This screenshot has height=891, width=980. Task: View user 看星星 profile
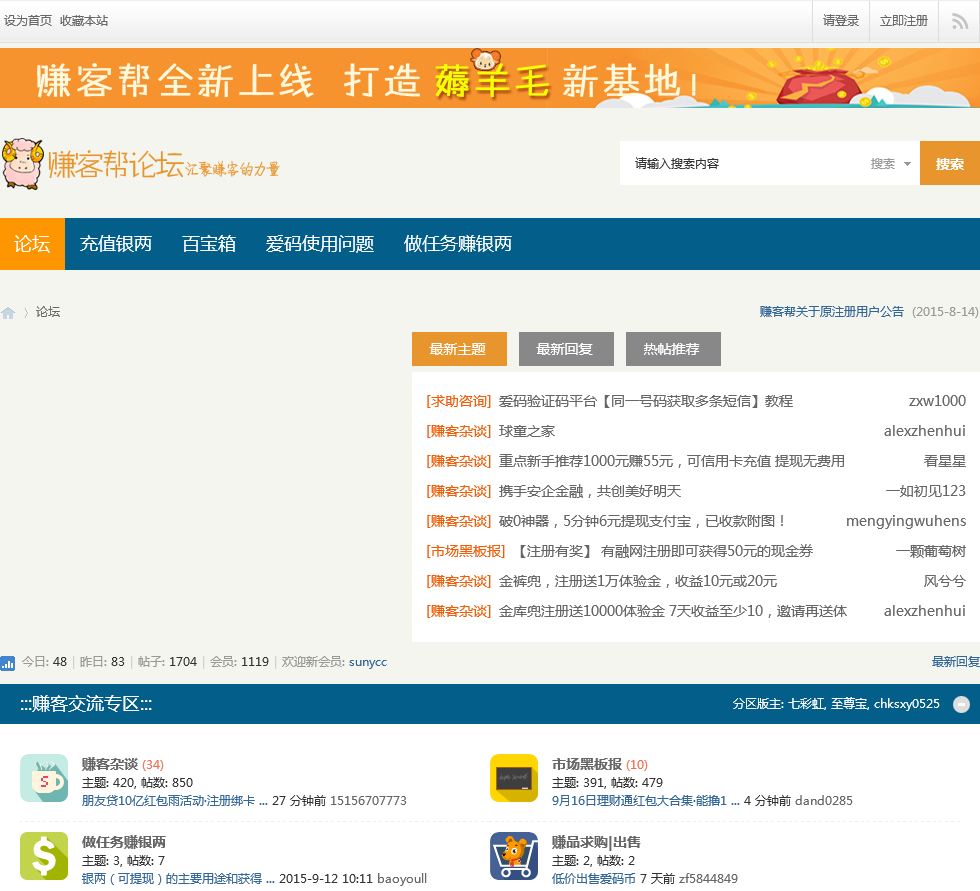tap(944, 461)
